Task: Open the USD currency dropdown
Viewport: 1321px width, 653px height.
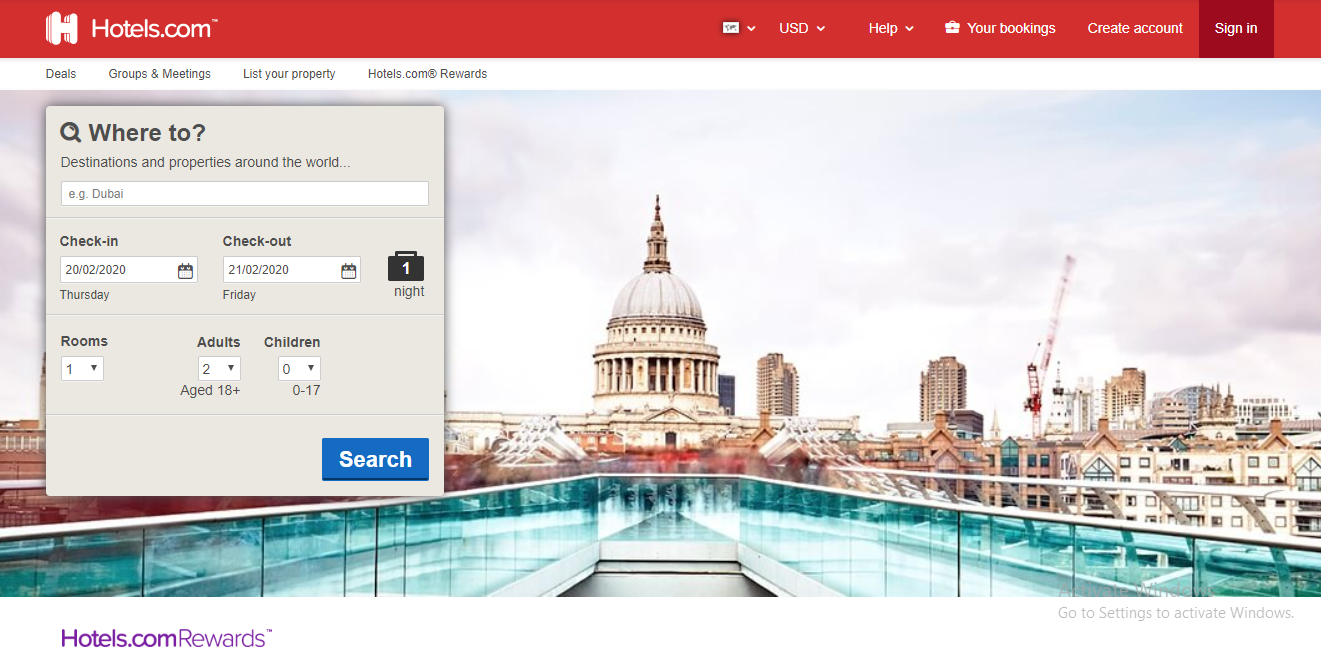Action: 802,28
